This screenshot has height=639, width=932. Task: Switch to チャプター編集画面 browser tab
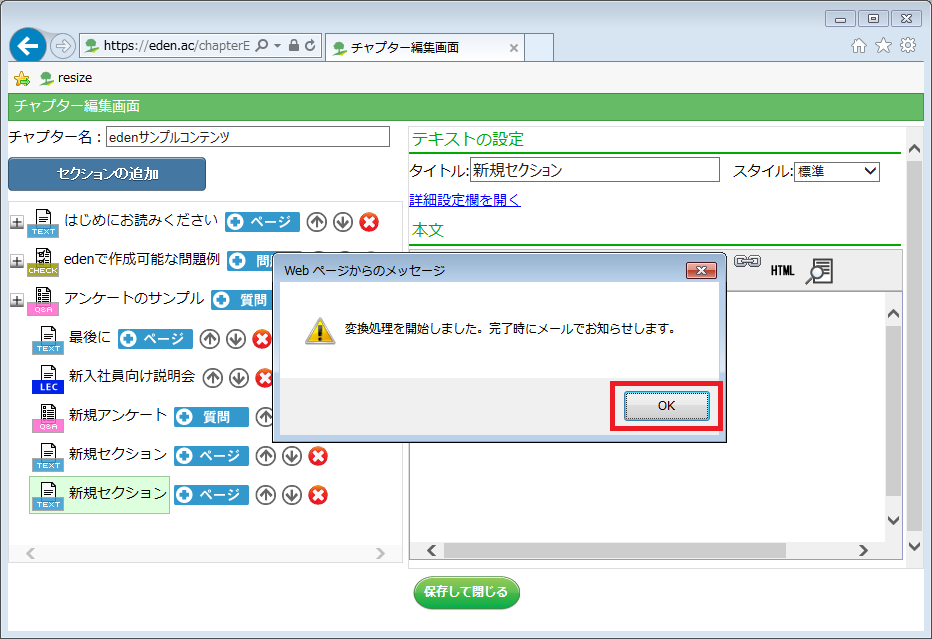[426, 48]
